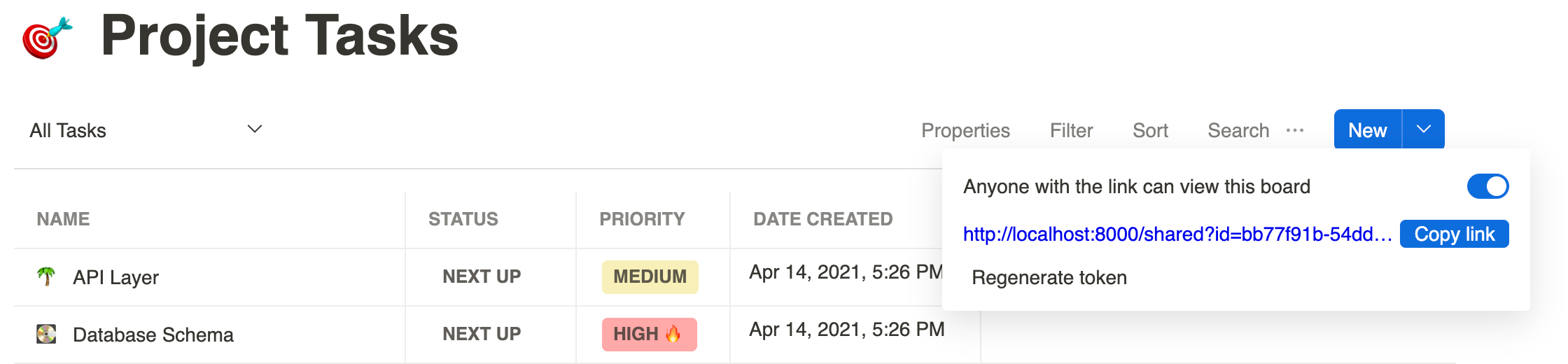Disable the public link sharing toggle
The width and height of the screenshot is (1568, 364).
click(1487, 186)
